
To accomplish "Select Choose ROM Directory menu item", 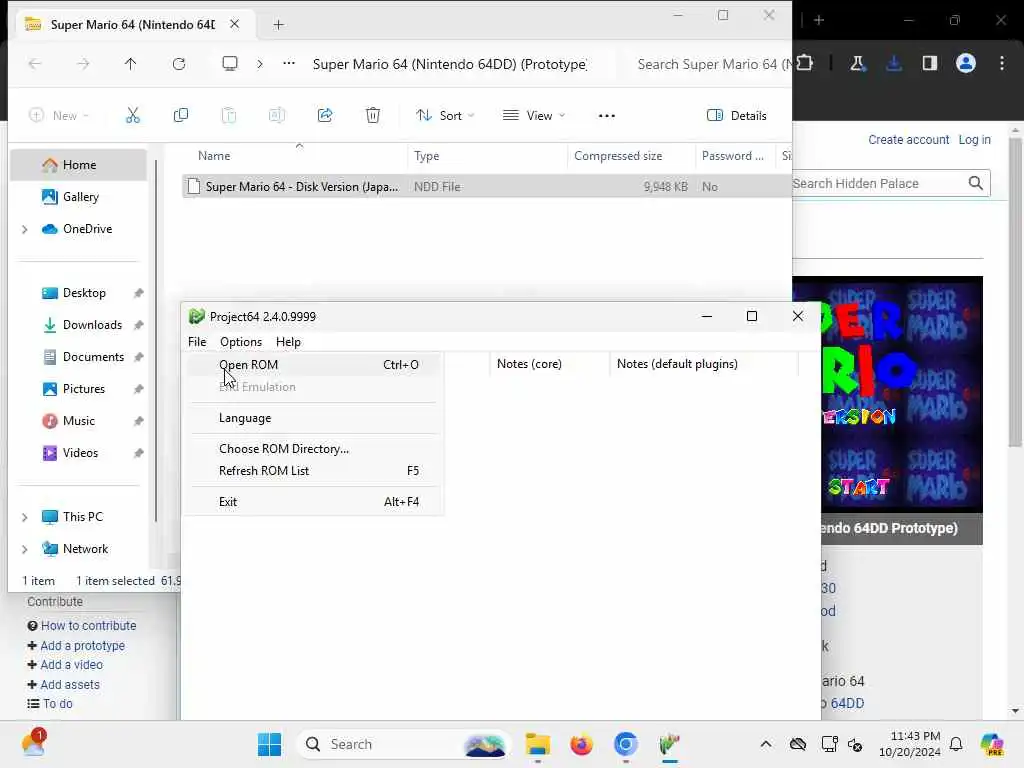I will (315, 449).
